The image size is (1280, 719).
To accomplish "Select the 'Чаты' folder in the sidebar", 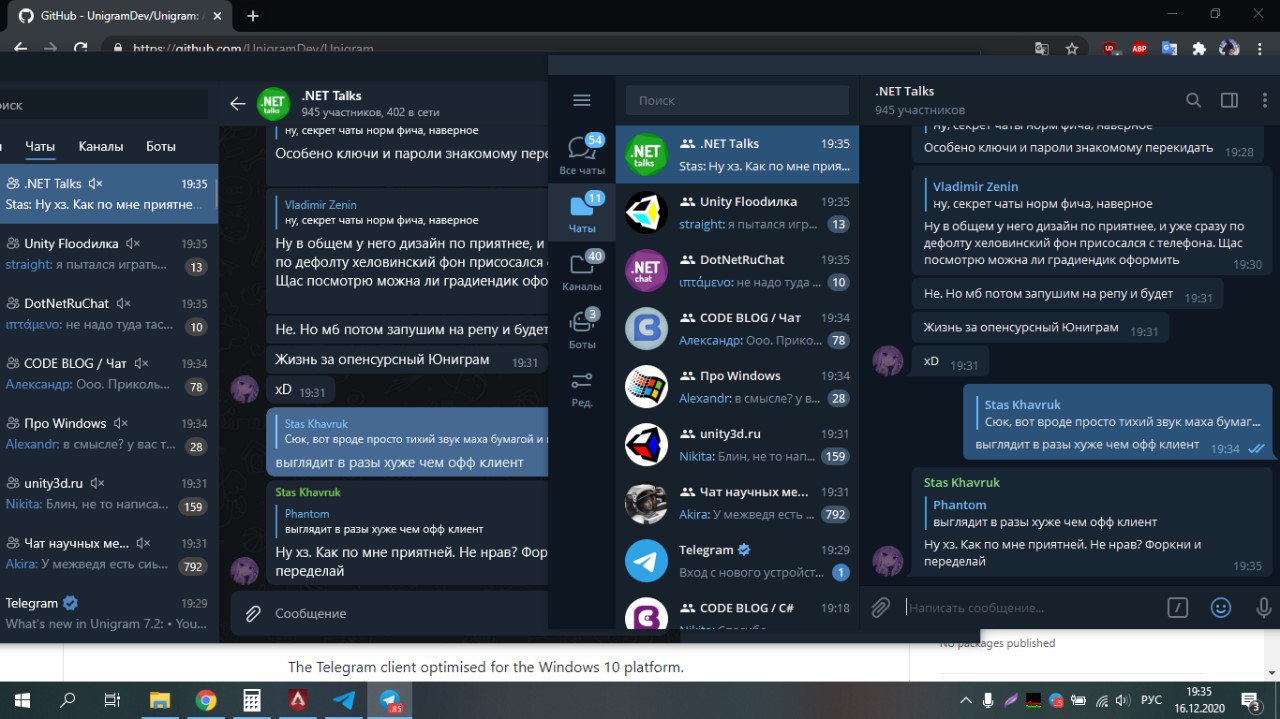I will (x=582, y=213).
